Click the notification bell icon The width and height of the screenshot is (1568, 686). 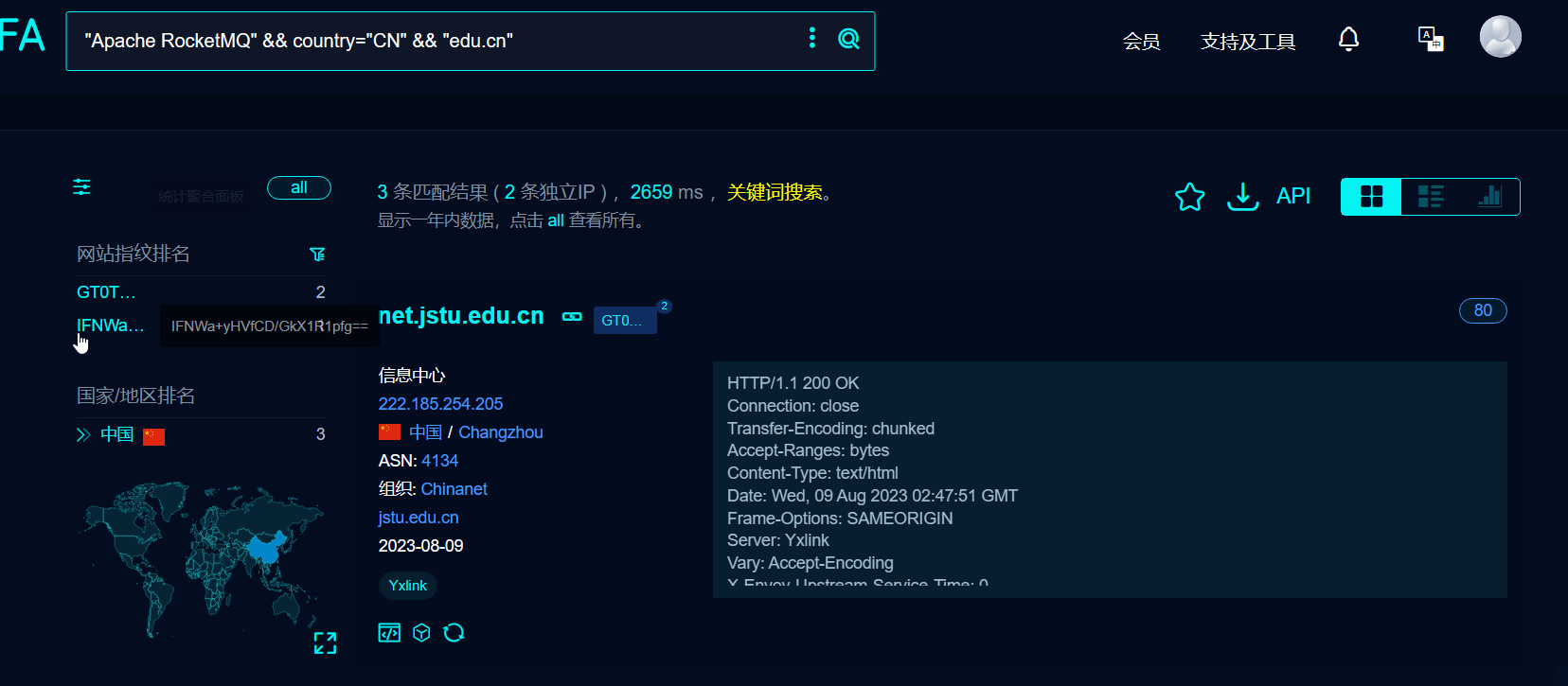click(x=1348, y=40)
